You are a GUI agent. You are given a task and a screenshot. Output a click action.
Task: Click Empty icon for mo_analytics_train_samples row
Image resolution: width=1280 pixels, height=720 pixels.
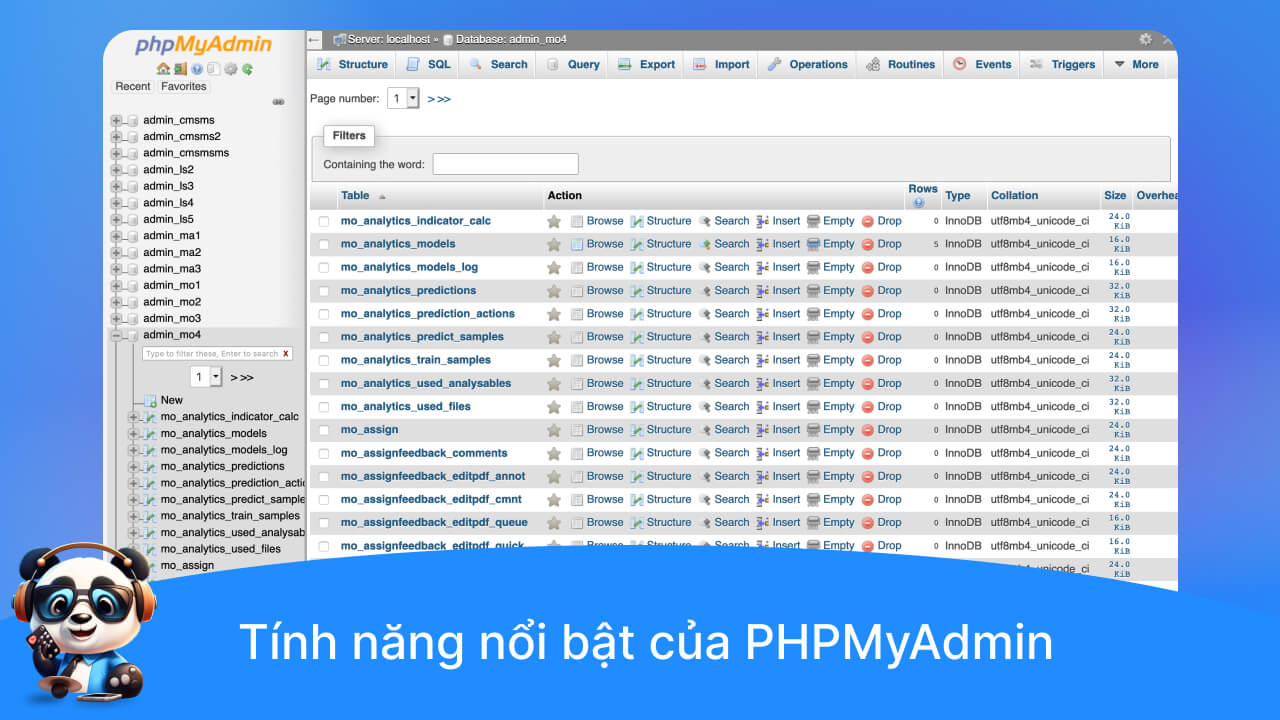click(814, 360)
